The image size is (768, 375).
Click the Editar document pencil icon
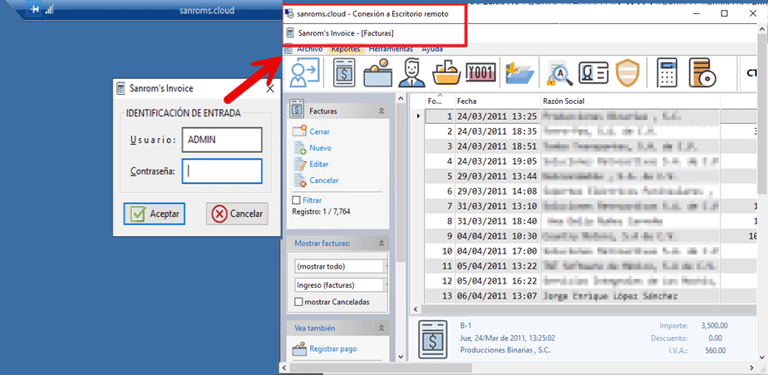[300, 164]
